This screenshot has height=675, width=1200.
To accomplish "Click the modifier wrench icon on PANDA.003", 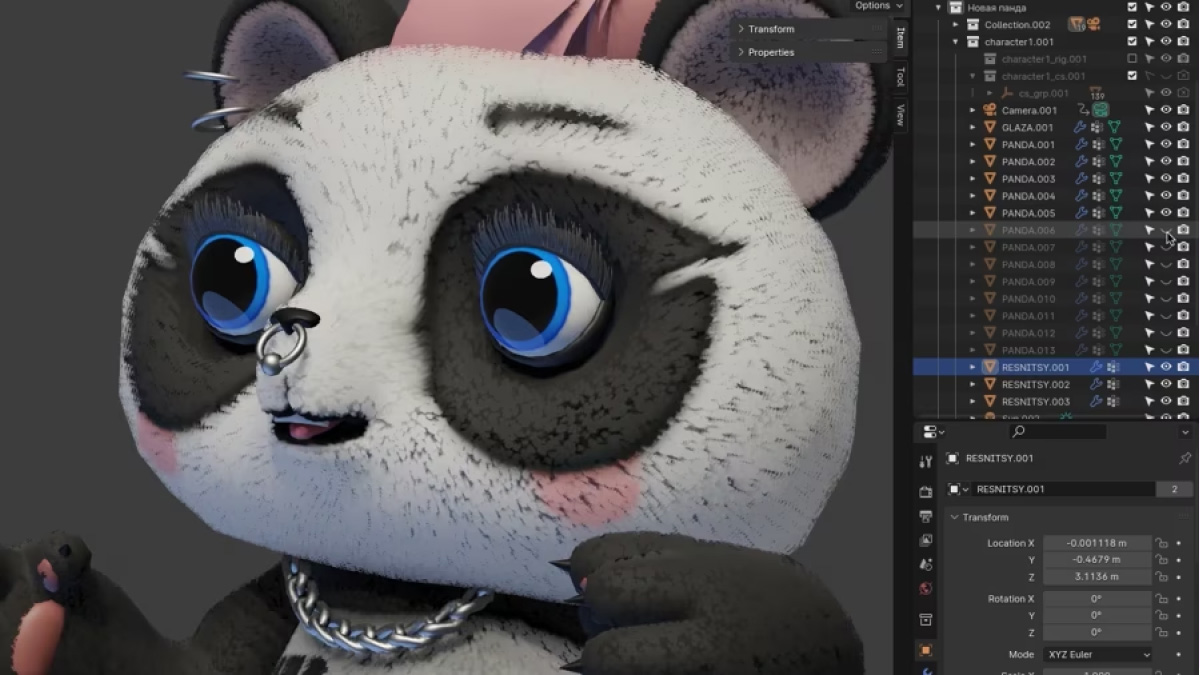I will 1080,179.
